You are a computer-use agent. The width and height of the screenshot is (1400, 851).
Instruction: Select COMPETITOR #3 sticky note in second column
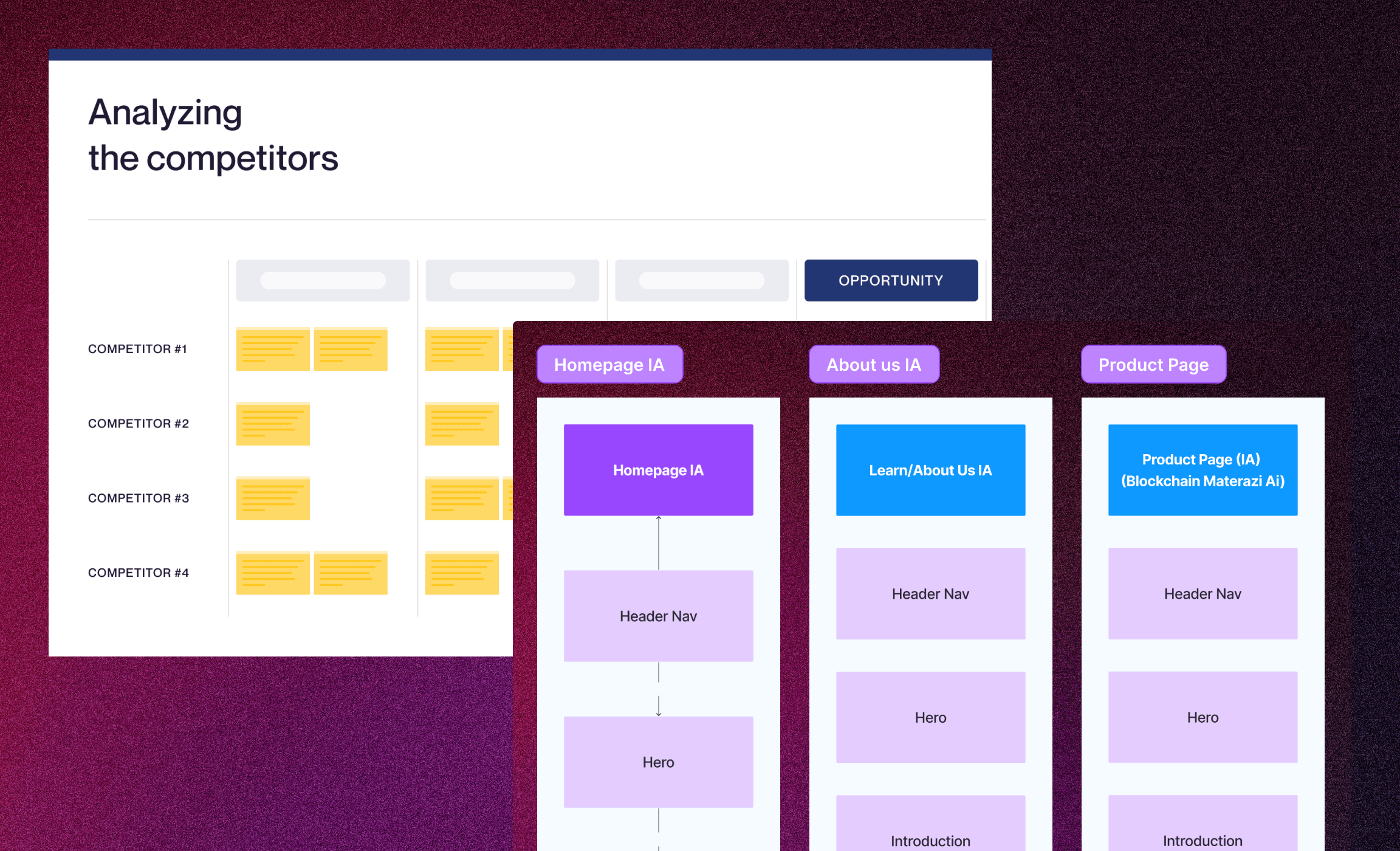point(462,498)
